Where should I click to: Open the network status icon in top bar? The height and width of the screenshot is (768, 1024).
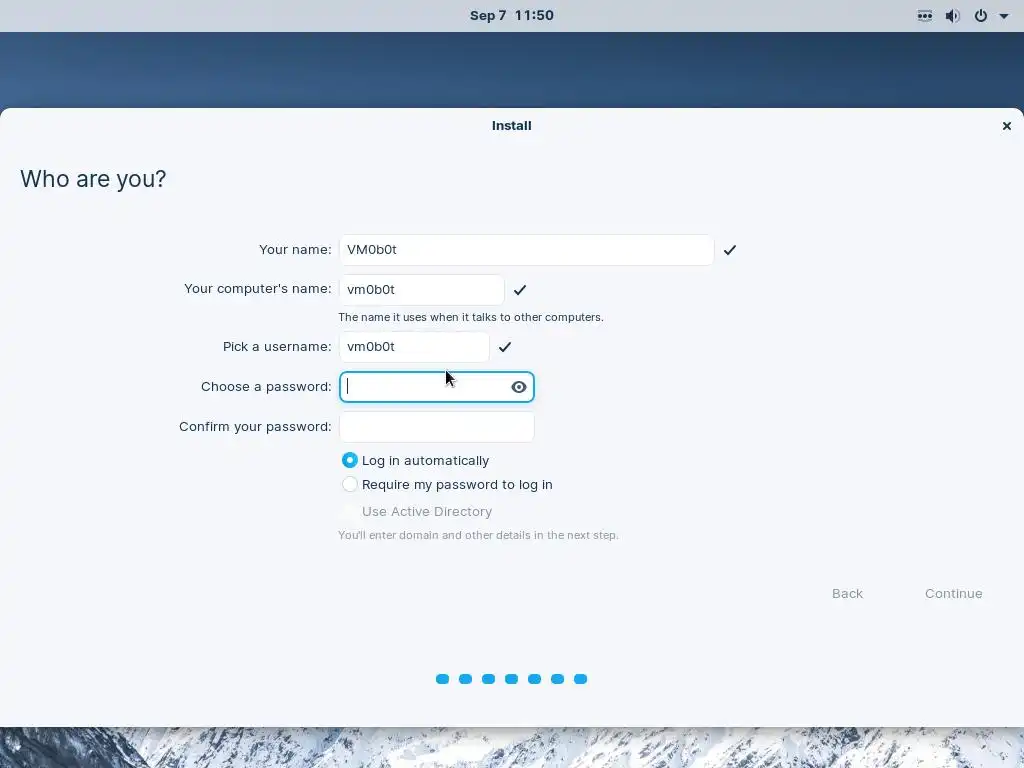click(925, 16)
